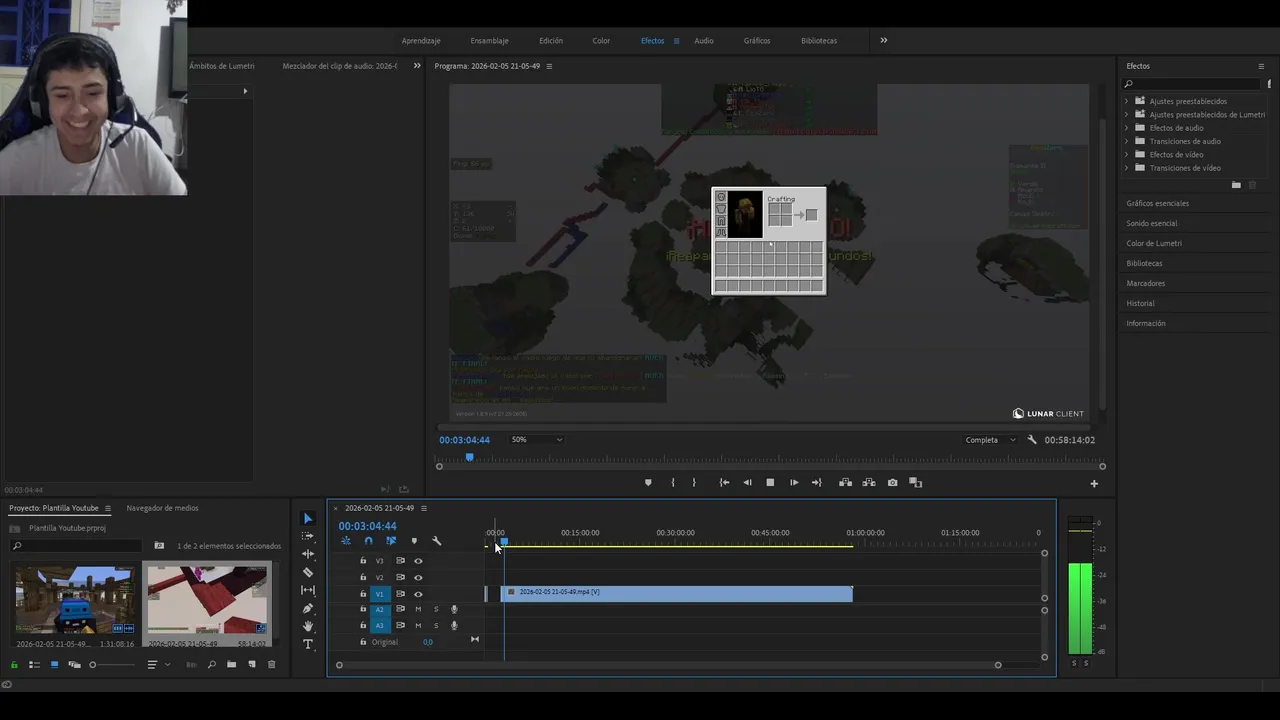The width and height of the screenshot is (1280, 720).
Task: Click the project panel find magnifier icon
Action: coord(211,664)
